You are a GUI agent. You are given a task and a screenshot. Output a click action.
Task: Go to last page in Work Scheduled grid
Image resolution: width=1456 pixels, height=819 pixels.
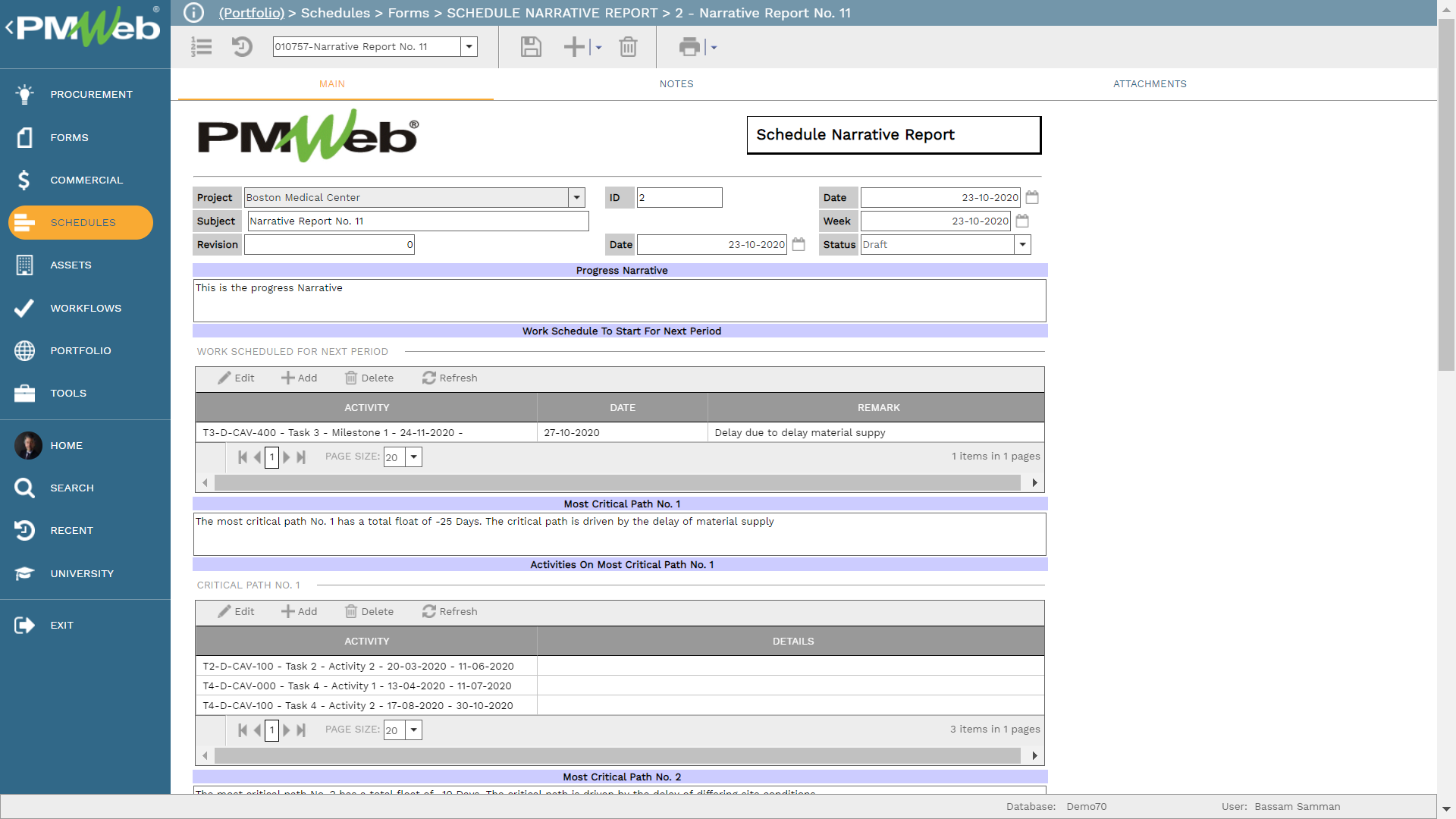point(301,457)
